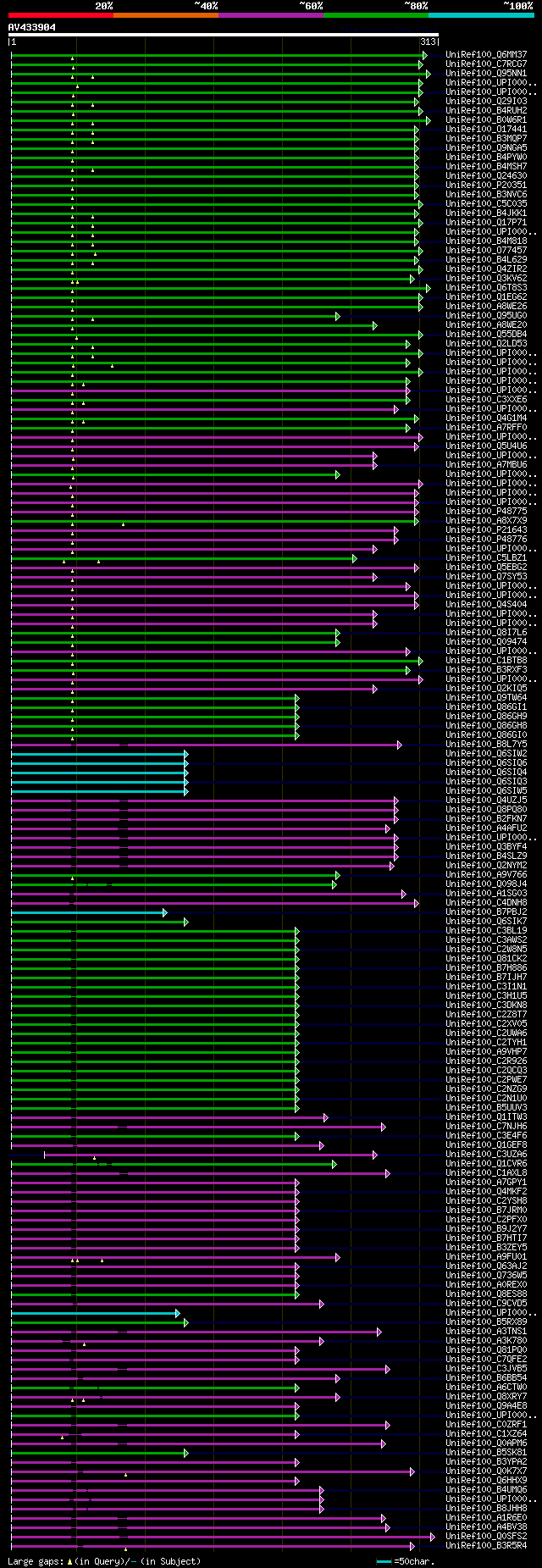This screenshot has width=542, height=1568.
Task: Select label UniRef100_Q17P71
Action: pos(486,223)
